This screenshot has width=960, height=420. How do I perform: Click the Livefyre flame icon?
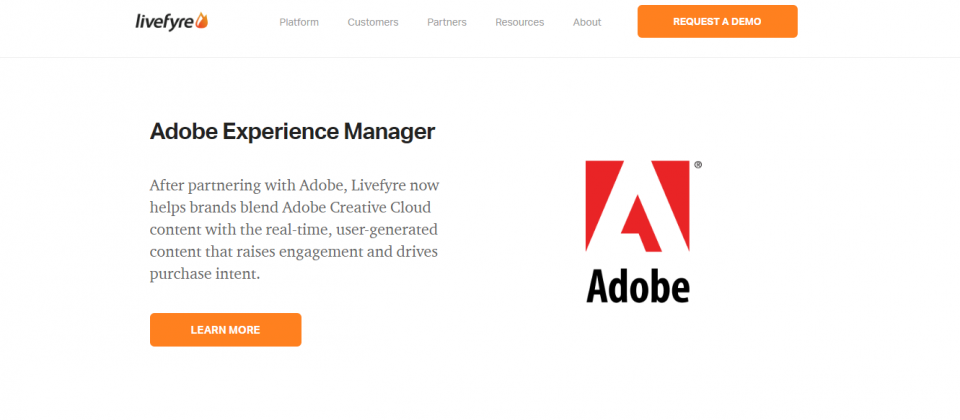[202, 21]
